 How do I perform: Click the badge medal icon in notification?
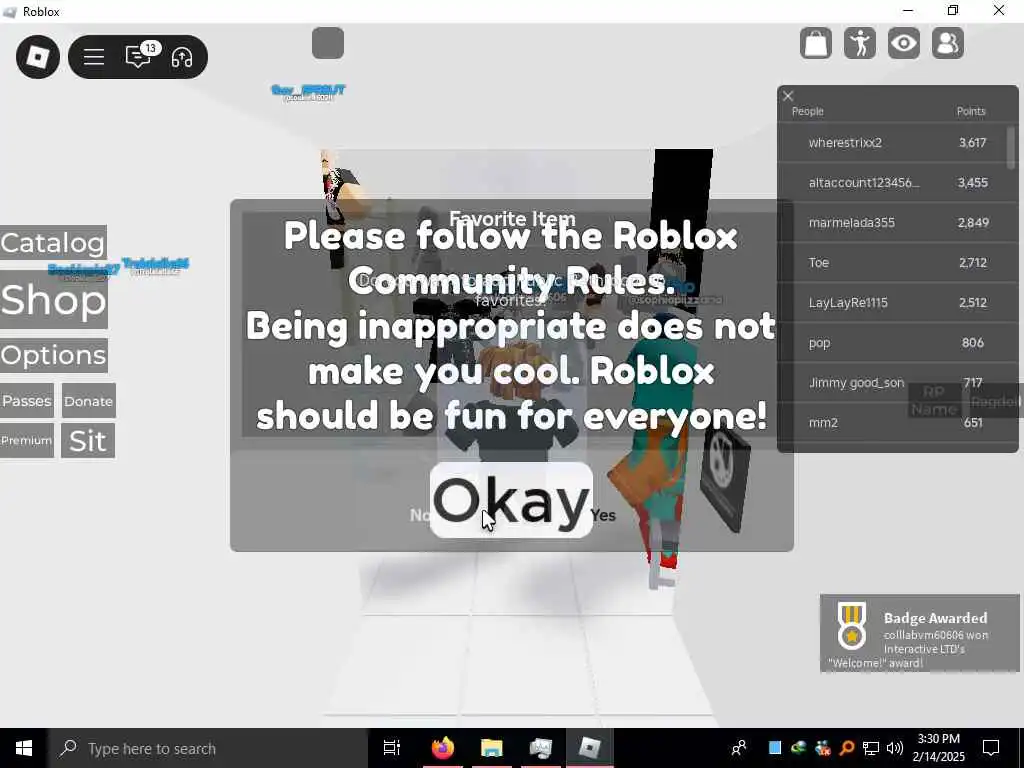[852, 626]
